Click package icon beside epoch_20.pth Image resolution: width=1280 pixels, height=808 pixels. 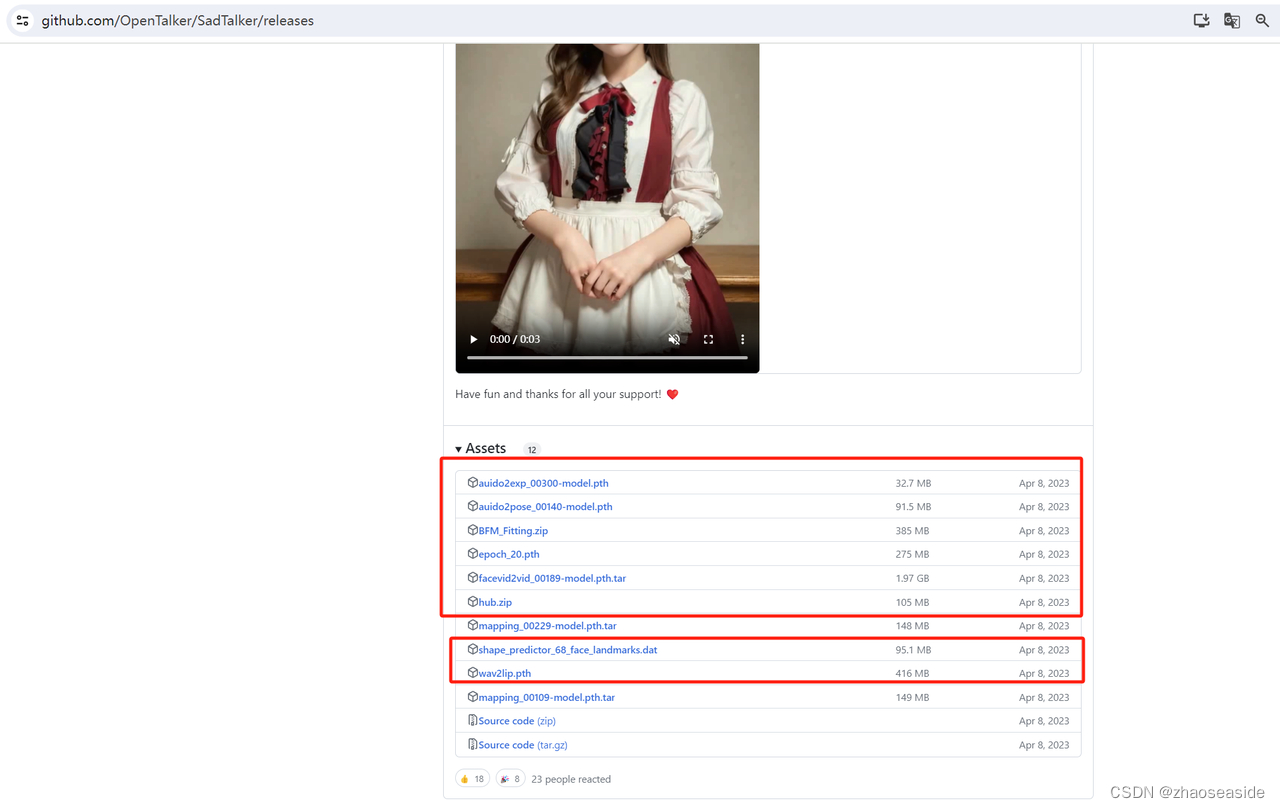472,553
